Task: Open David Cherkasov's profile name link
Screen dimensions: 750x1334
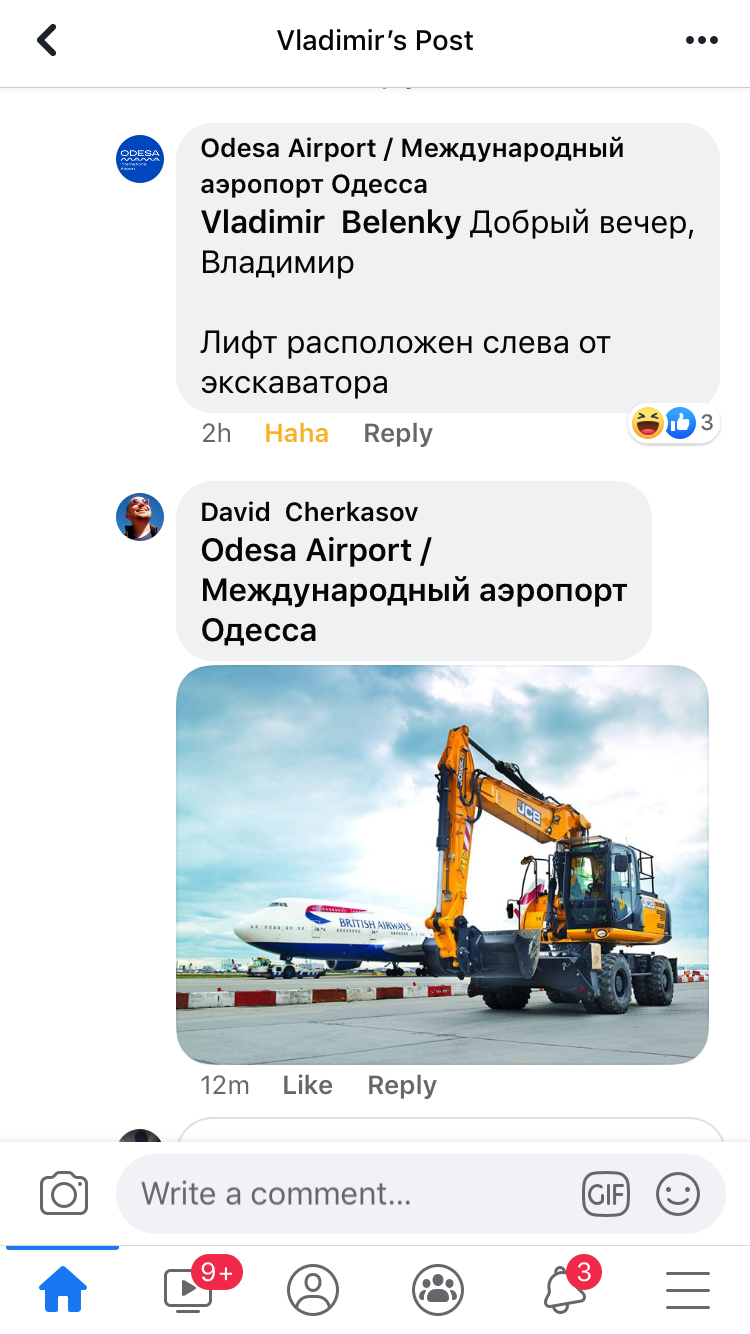Action: (x=309, y=512)
